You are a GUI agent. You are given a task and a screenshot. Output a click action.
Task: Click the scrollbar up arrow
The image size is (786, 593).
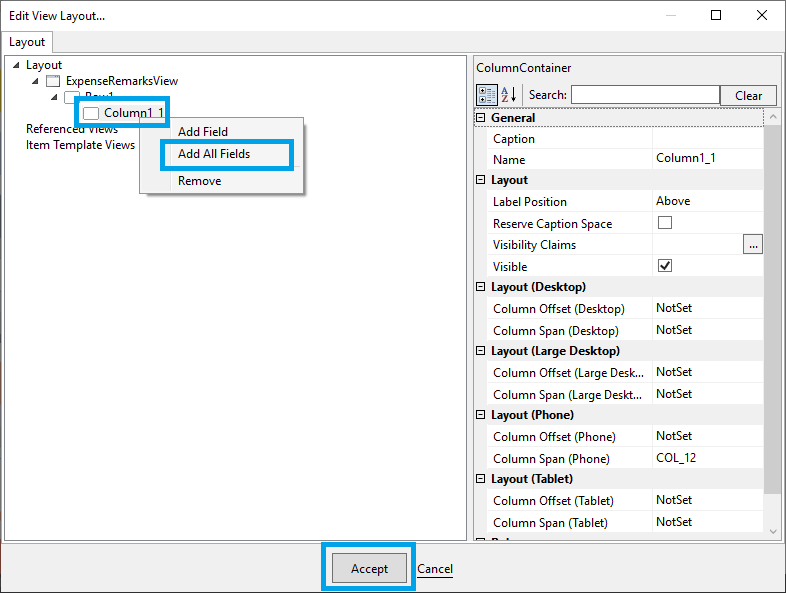pyautogui.click(x=773, y=117)
